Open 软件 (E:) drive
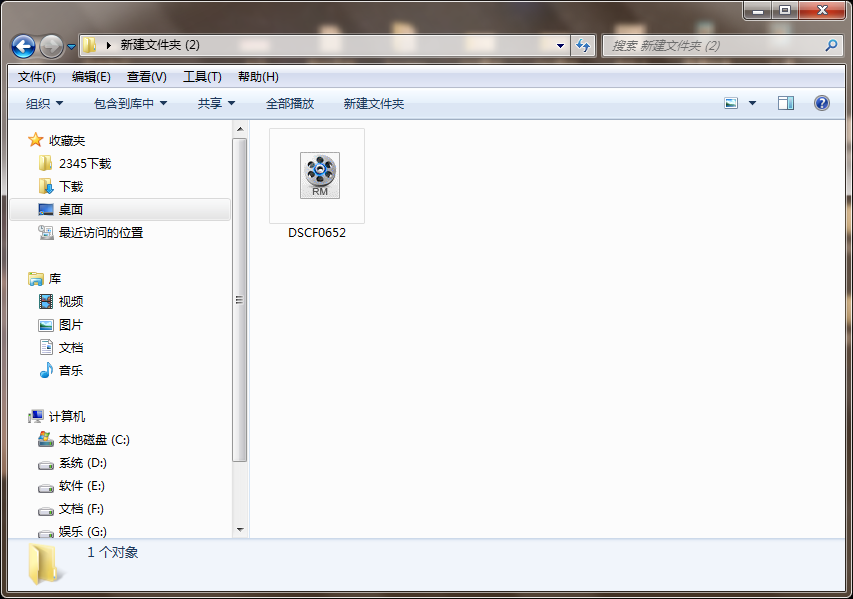 pyautogui.click(x=82, y=486)
